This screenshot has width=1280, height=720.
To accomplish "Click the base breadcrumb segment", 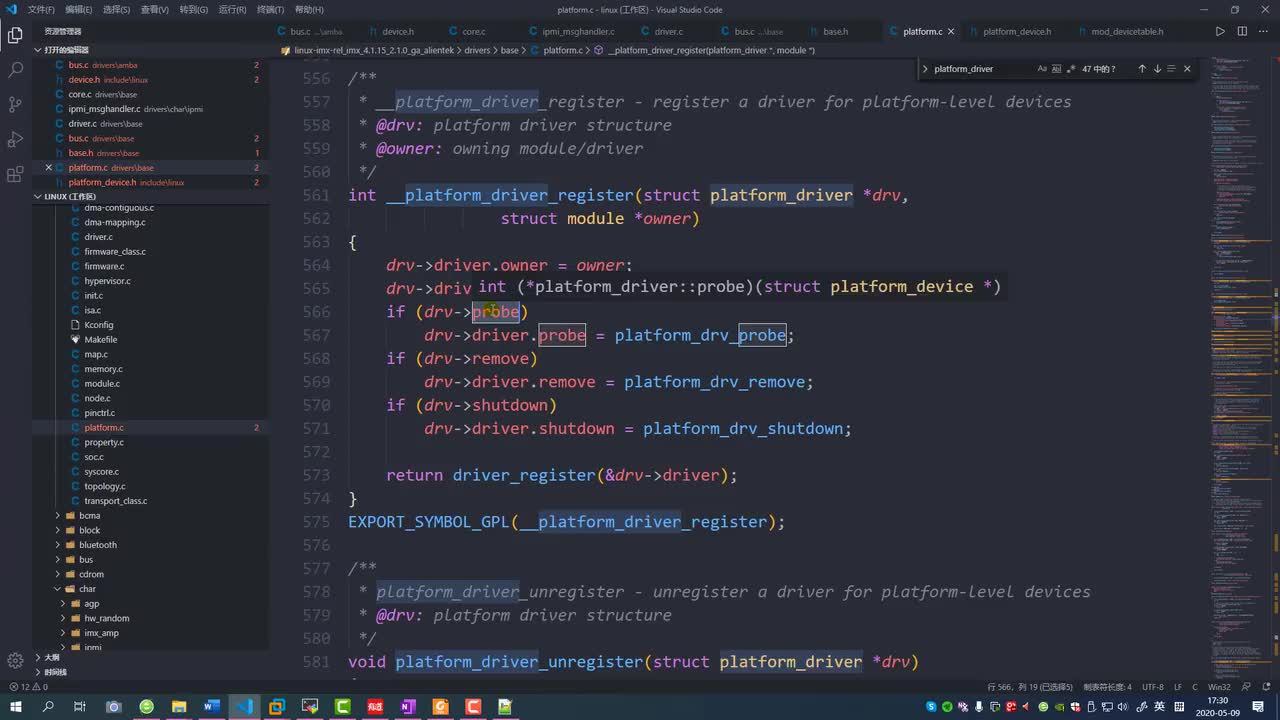I will tap(509, 50).
